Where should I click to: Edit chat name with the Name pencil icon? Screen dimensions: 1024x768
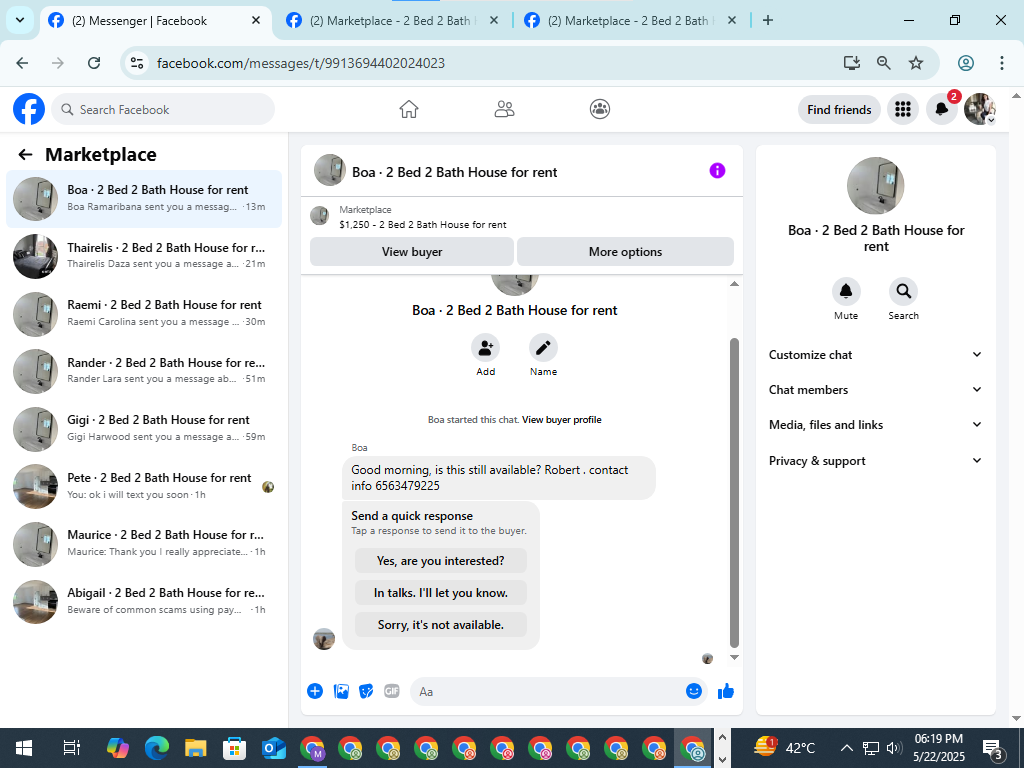click(543, 347)
